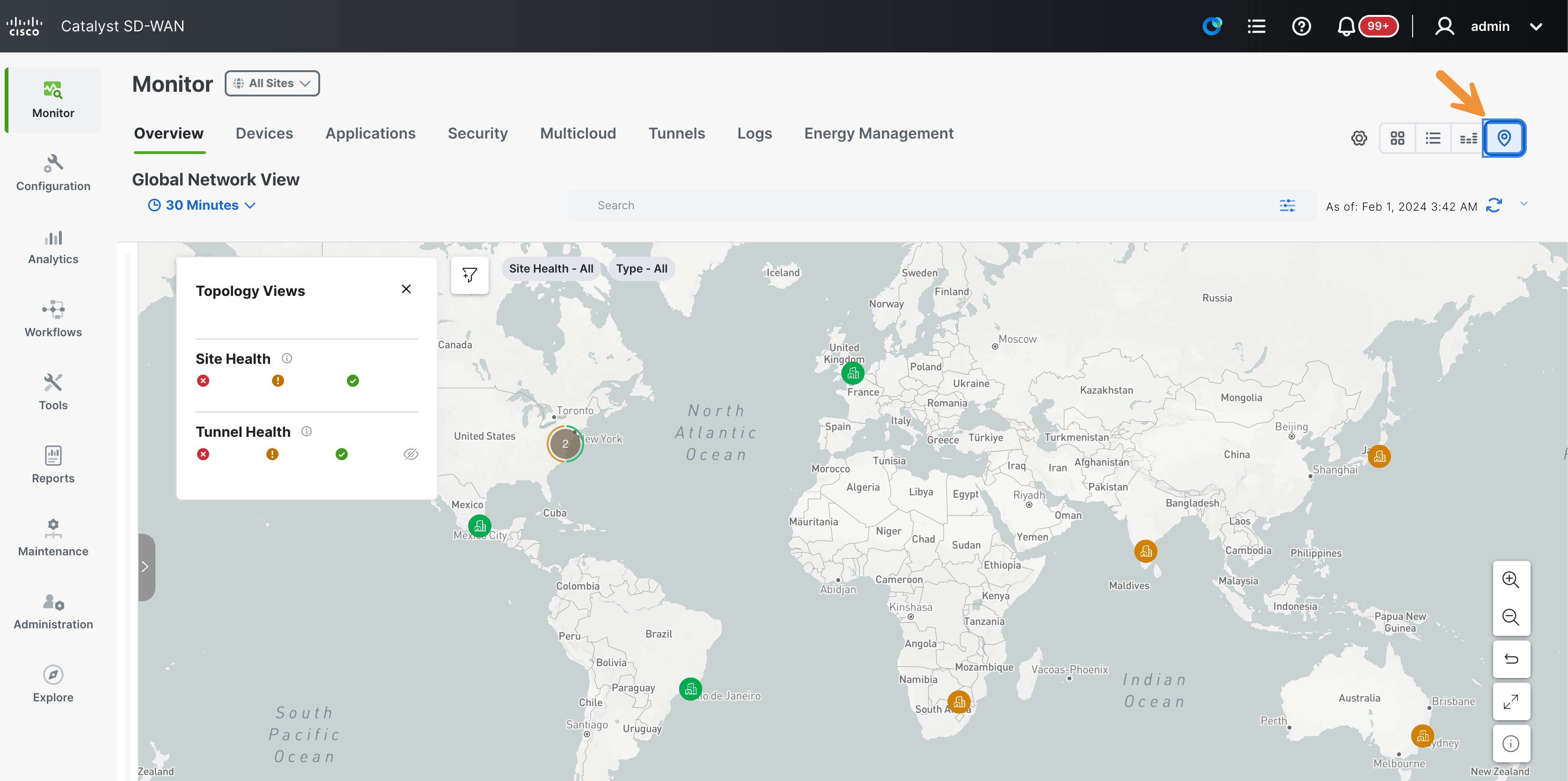Open the Monitor section in sidebar
Viewport: 1568px width, 781px height.
pyautogui.click(x=53, y=100)
